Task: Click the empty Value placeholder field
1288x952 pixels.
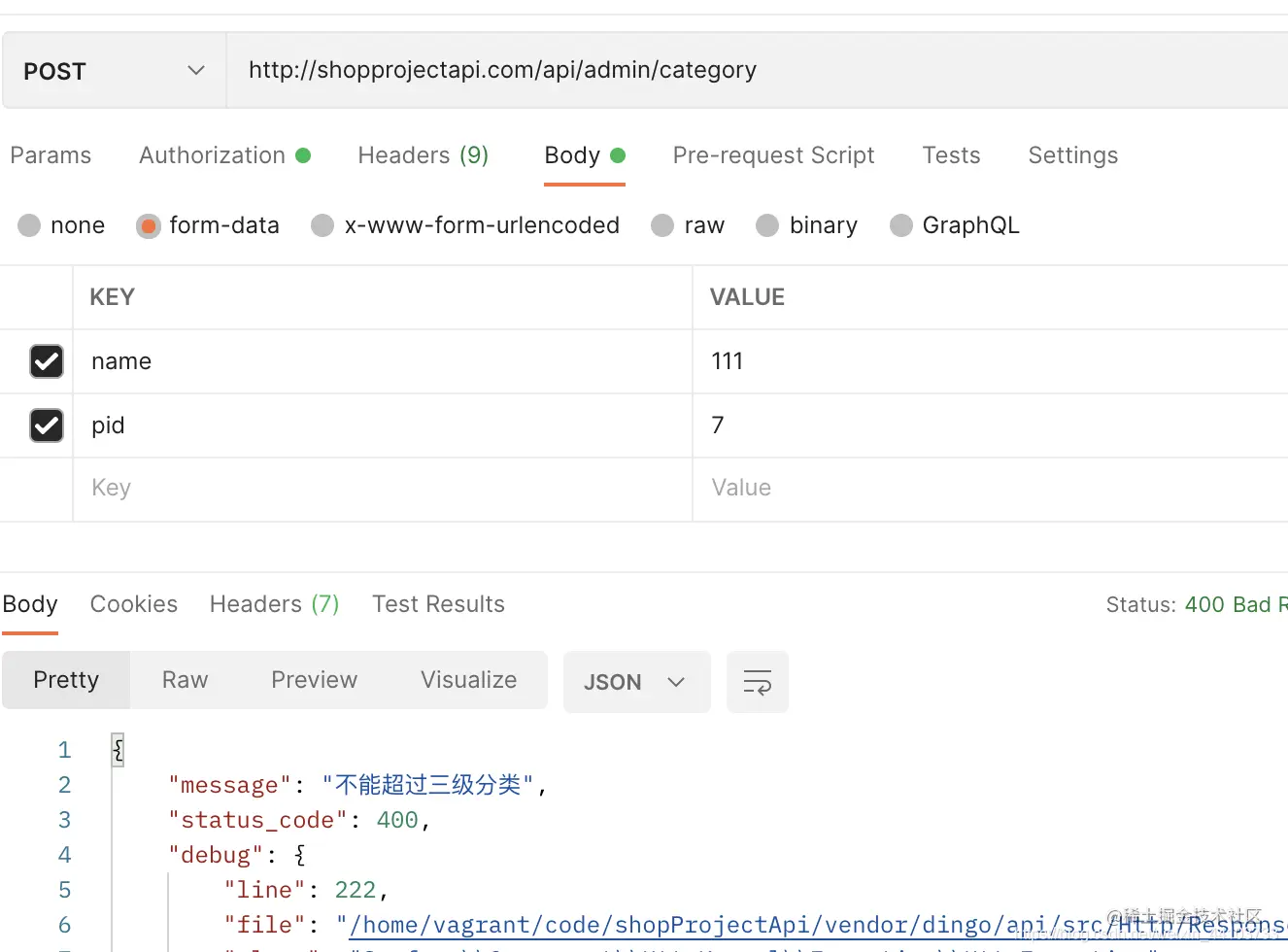Action: click(x=990, y=489)
